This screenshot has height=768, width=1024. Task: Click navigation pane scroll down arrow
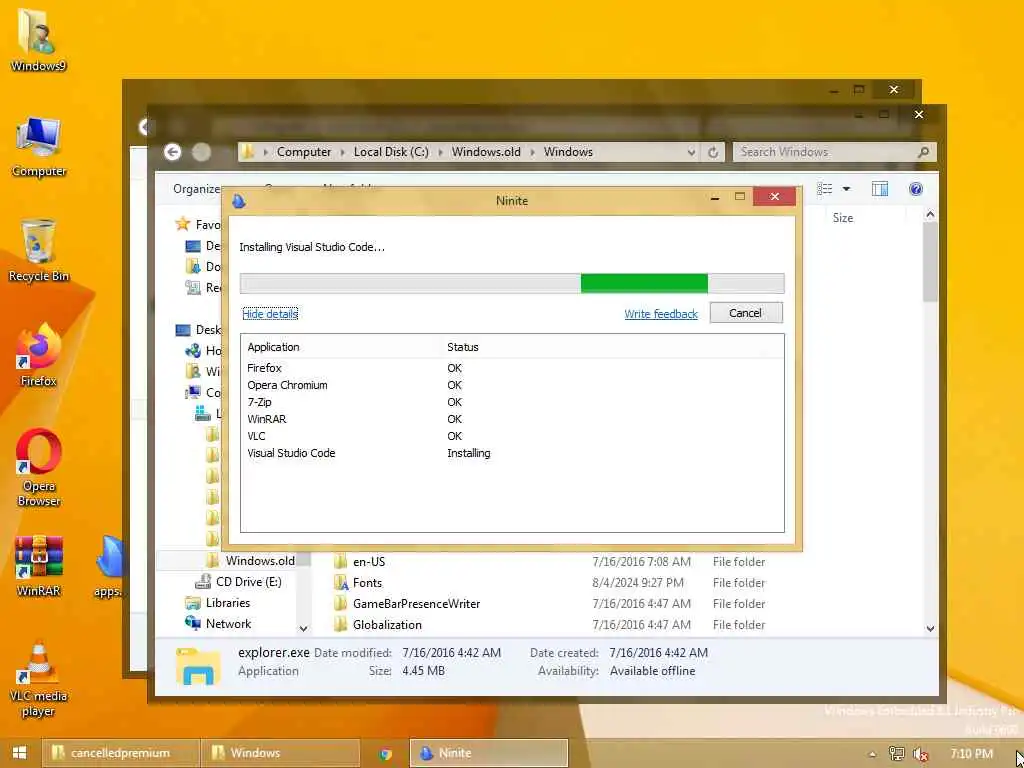[x=303, y=628]
